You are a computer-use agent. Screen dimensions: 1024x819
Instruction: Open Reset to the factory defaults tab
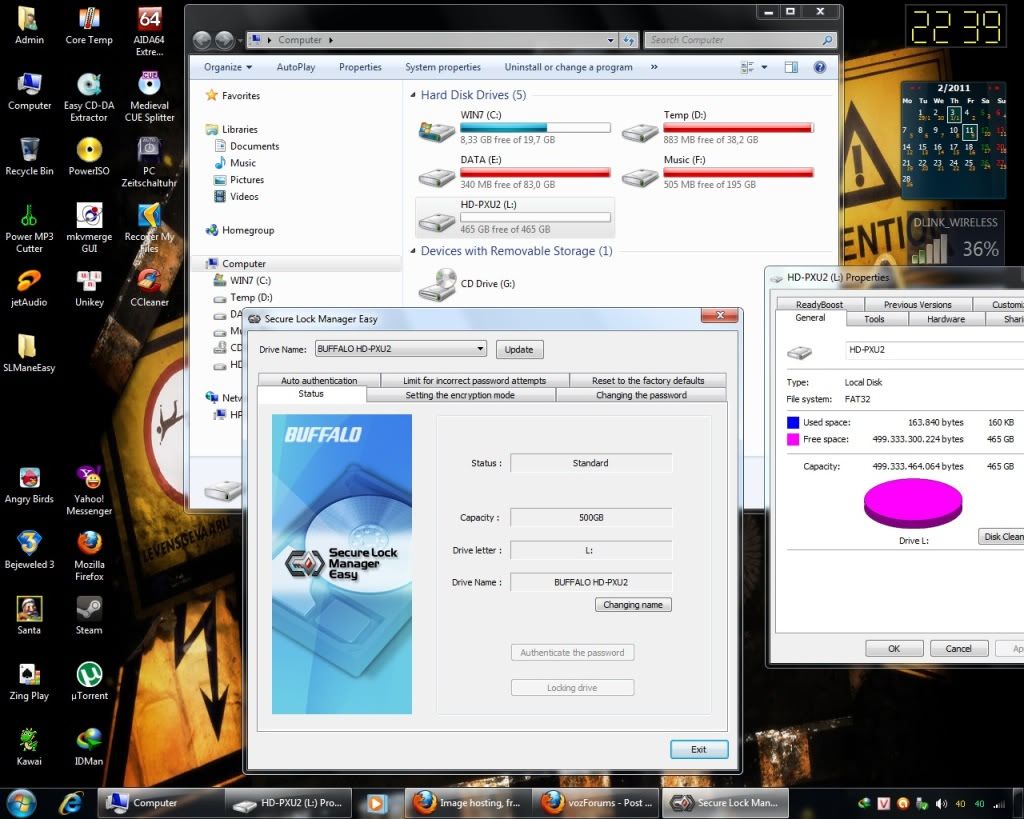648,380
